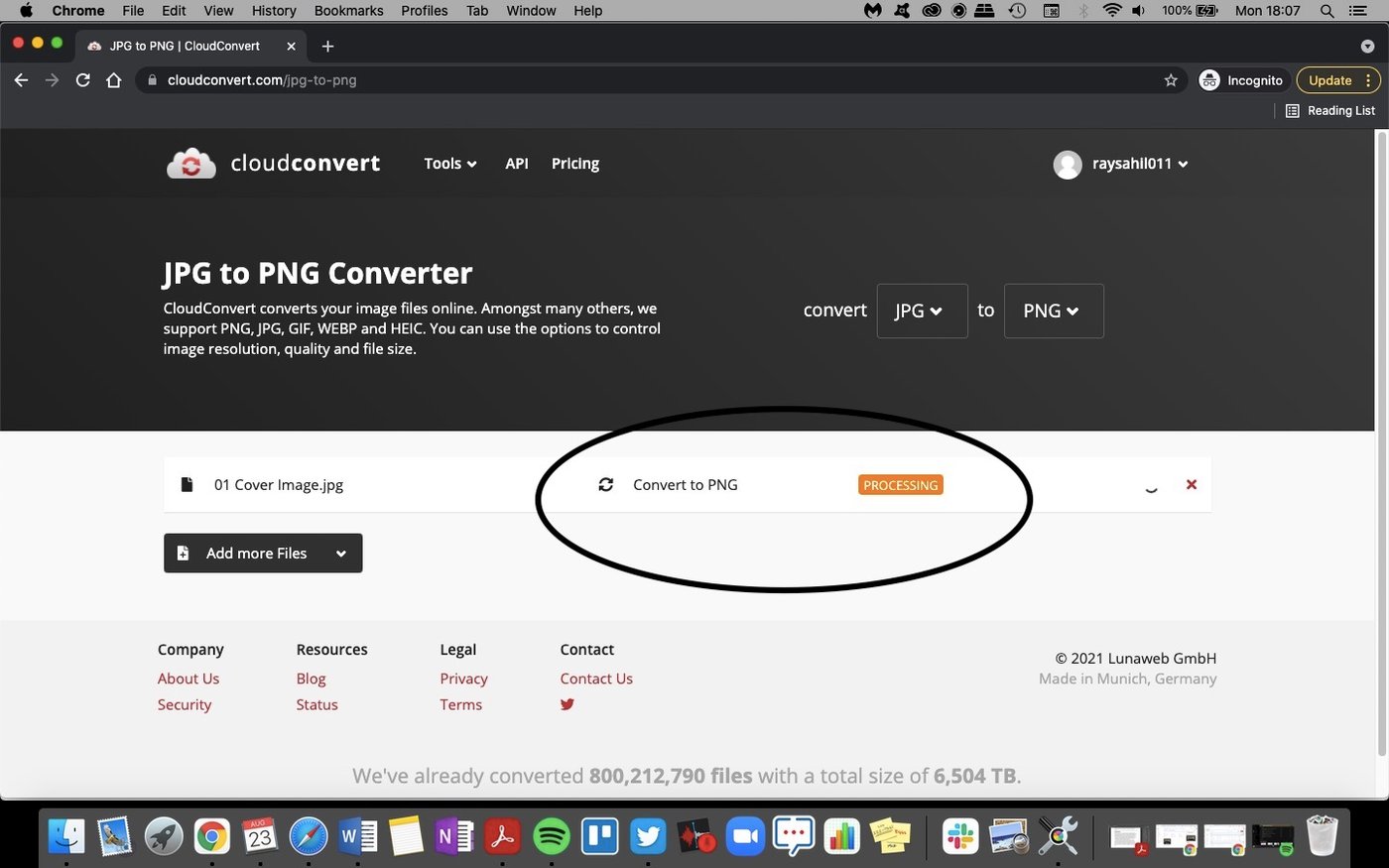This screenshot has height=868, width=1389.
Task: Open a new tab with the plus icon
Action: click(327, 46)
